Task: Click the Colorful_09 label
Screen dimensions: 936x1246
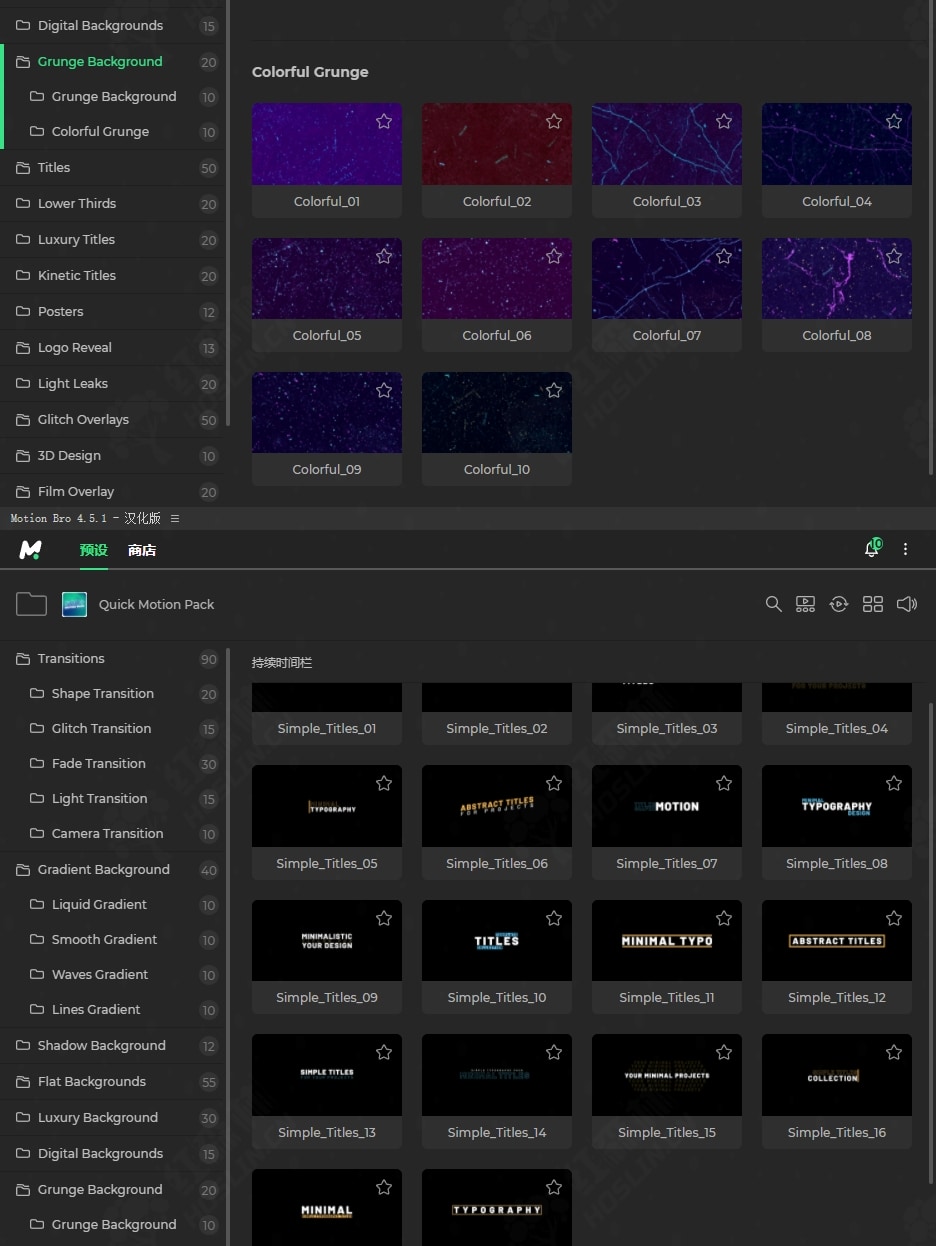Action: [x=327, y=469]
